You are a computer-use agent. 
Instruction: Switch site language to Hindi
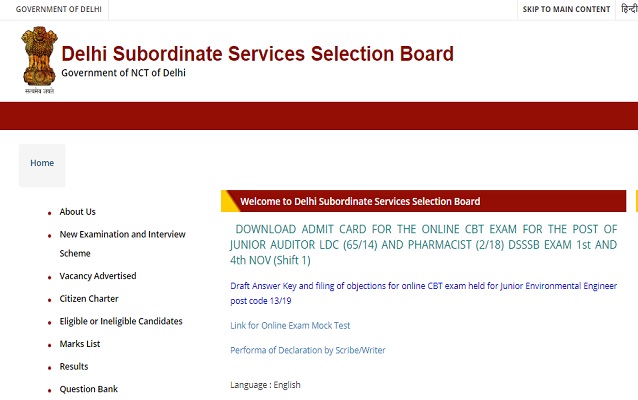[628, 9]
